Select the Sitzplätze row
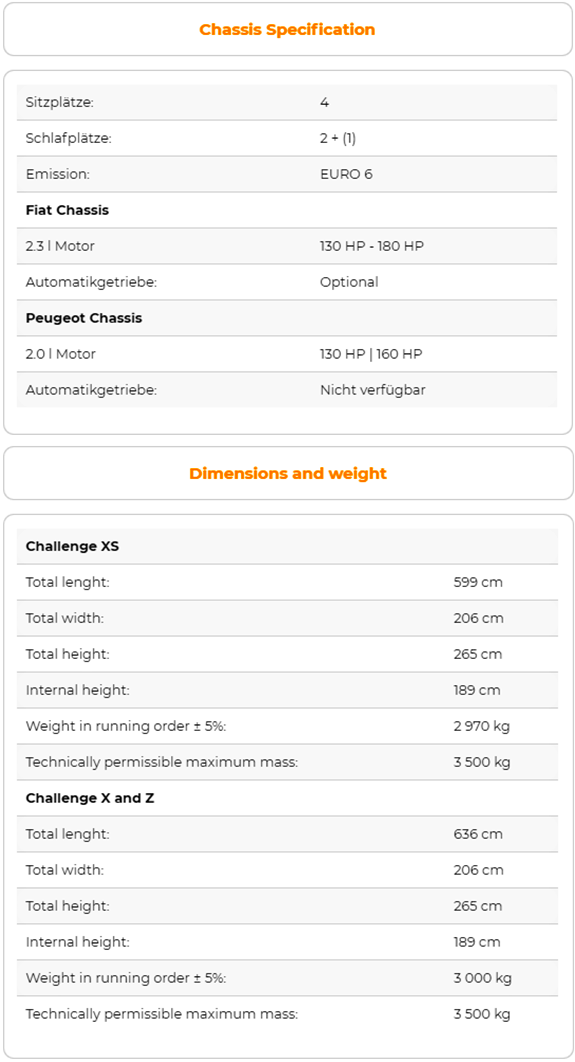 click(286, 102)
